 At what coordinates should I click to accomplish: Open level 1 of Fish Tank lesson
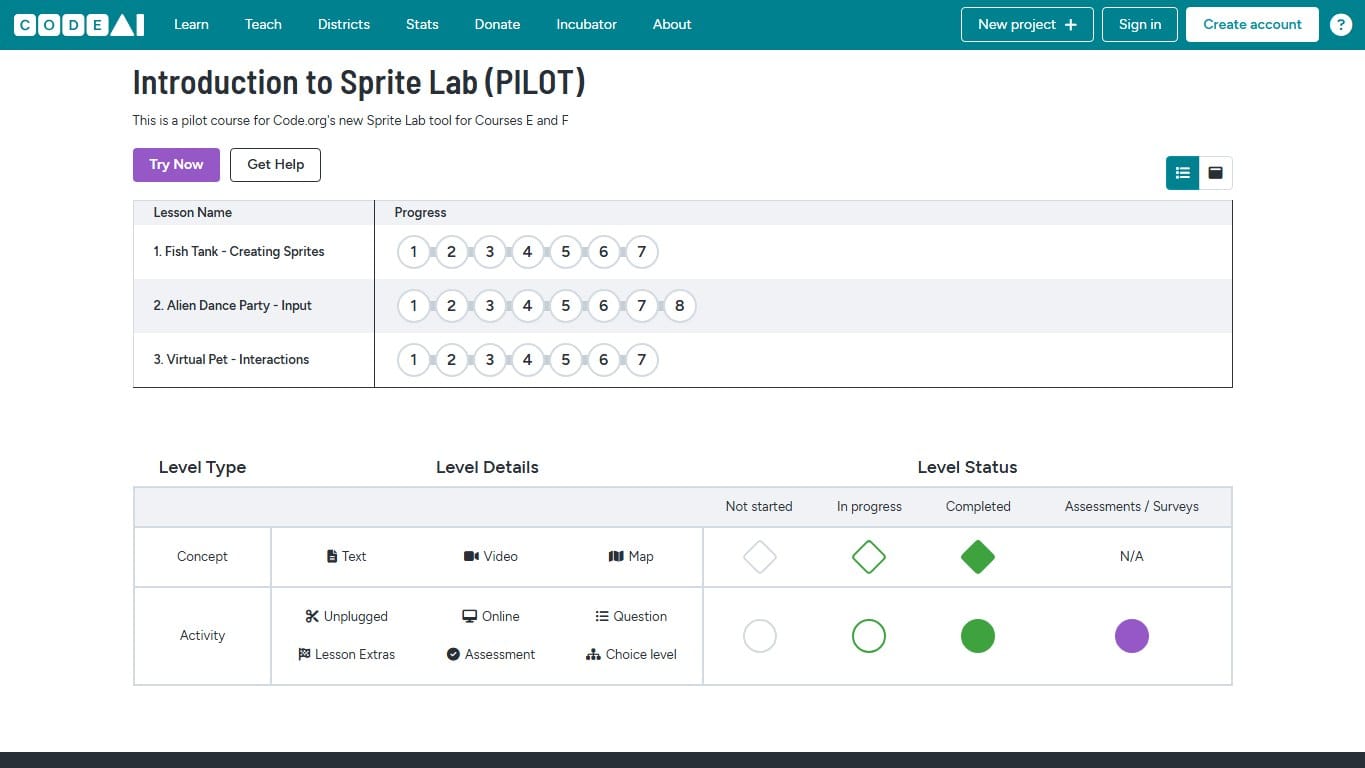[414, 252]
